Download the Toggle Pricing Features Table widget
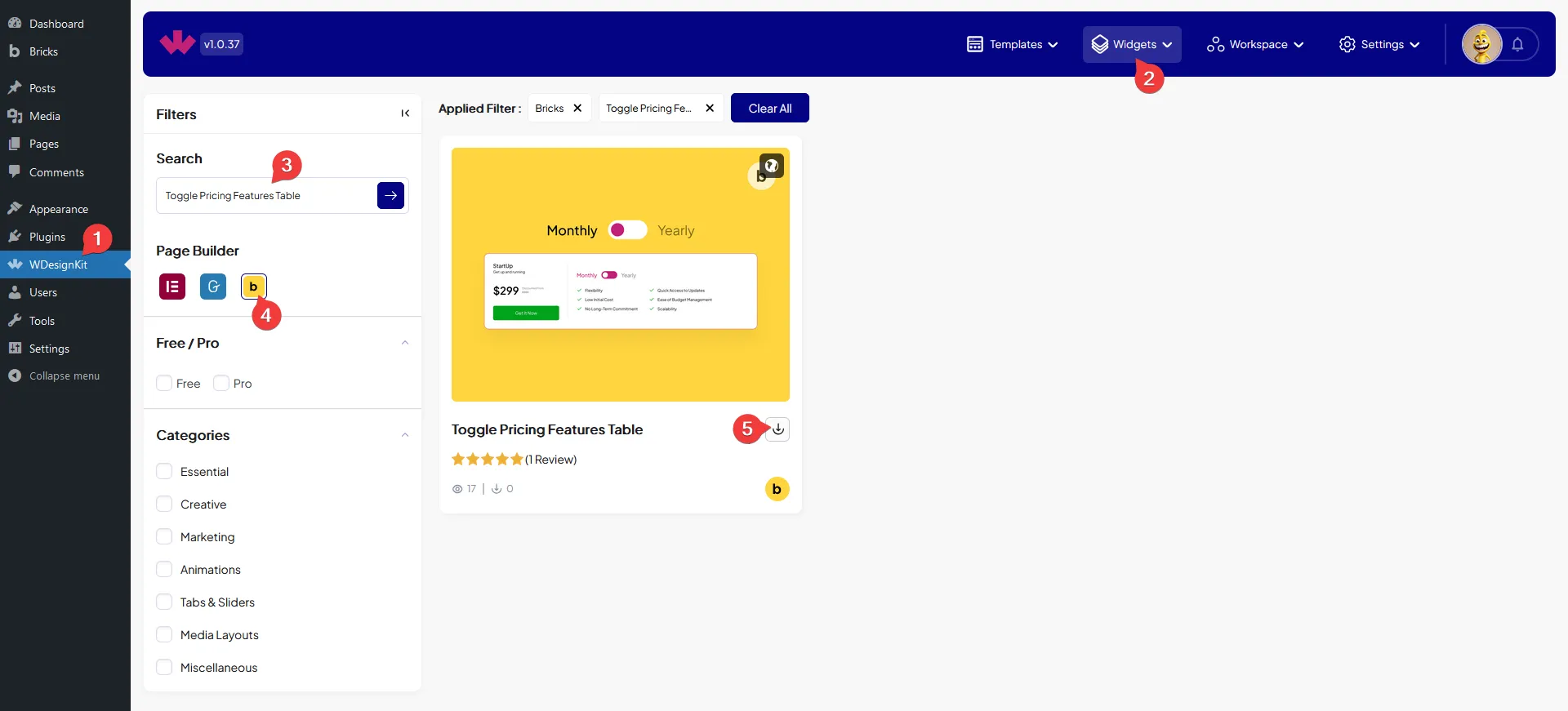This screenshot has width=1568, height=711. click(778, 429)
